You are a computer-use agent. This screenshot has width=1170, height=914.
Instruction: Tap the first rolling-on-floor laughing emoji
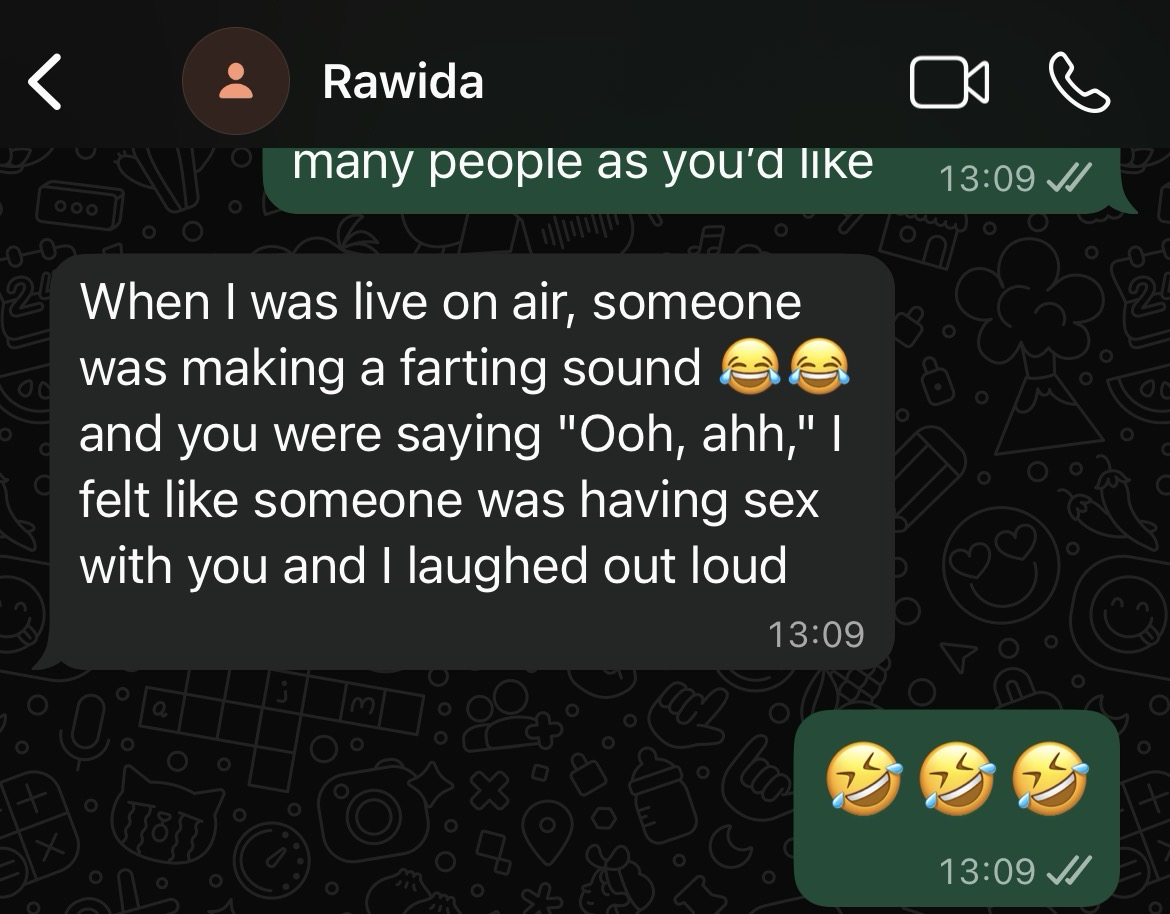pos(864,777)
